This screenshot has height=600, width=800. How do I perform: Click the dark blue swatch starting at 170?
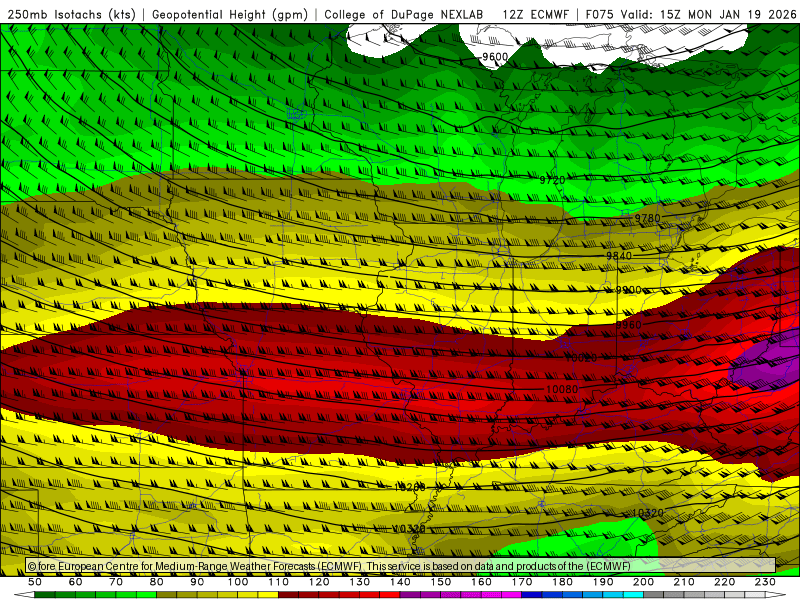(x=532, y=595)
